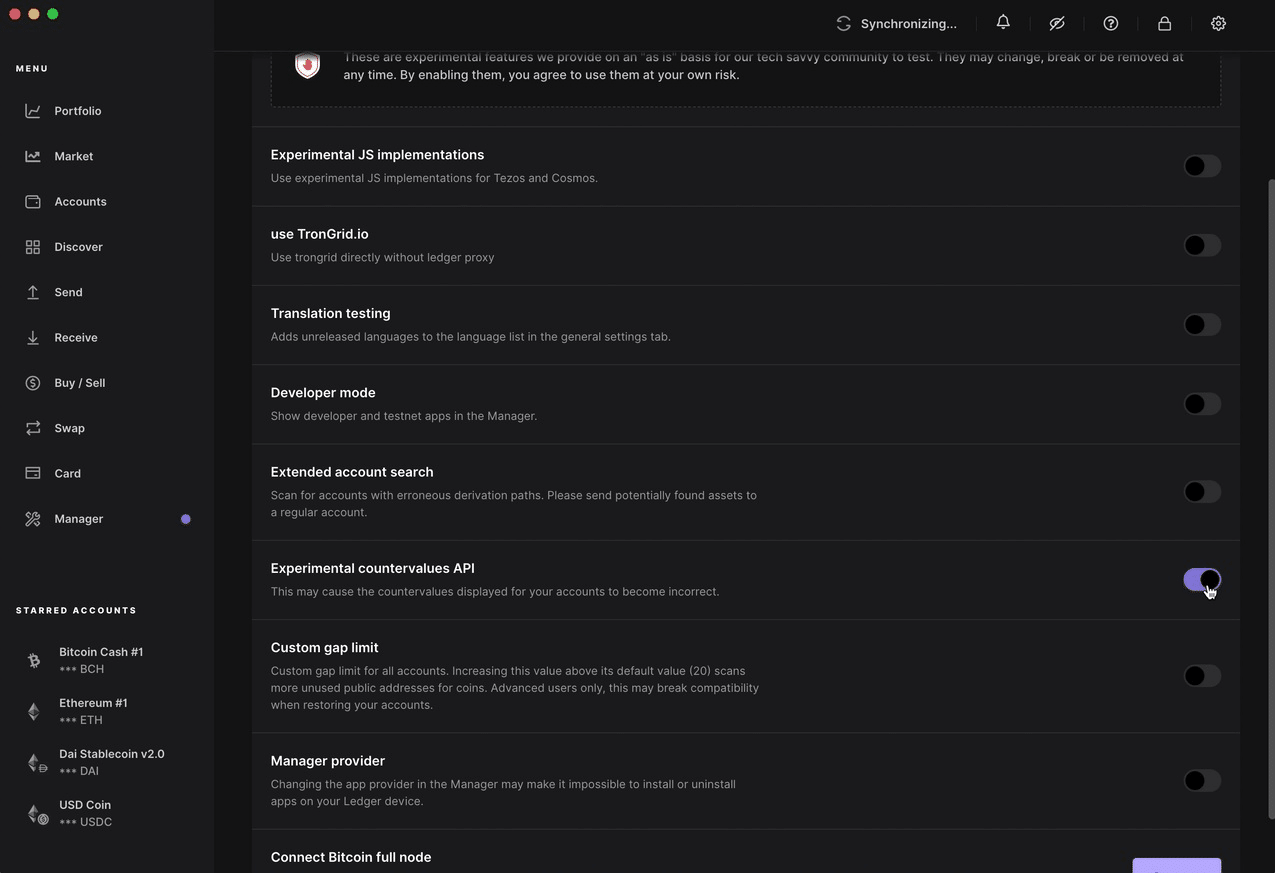Viewport: 1275px width, 873px height.
Task: Toggle the use TronGrid.io switch
Action: (1201, 245)
